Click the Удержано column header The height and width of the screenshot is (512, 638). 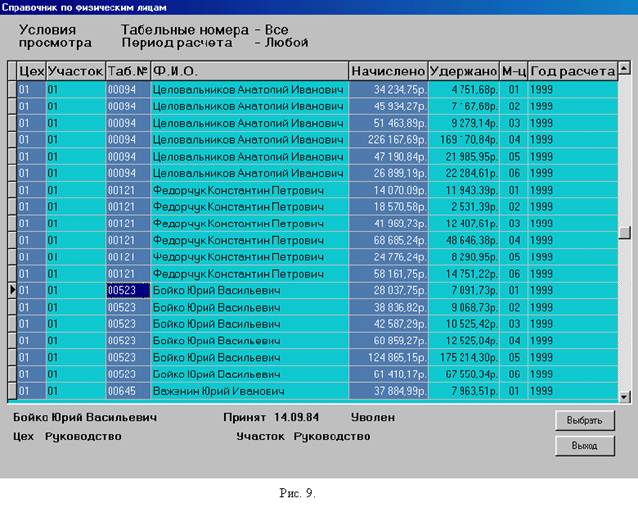(x=463, y=71)
